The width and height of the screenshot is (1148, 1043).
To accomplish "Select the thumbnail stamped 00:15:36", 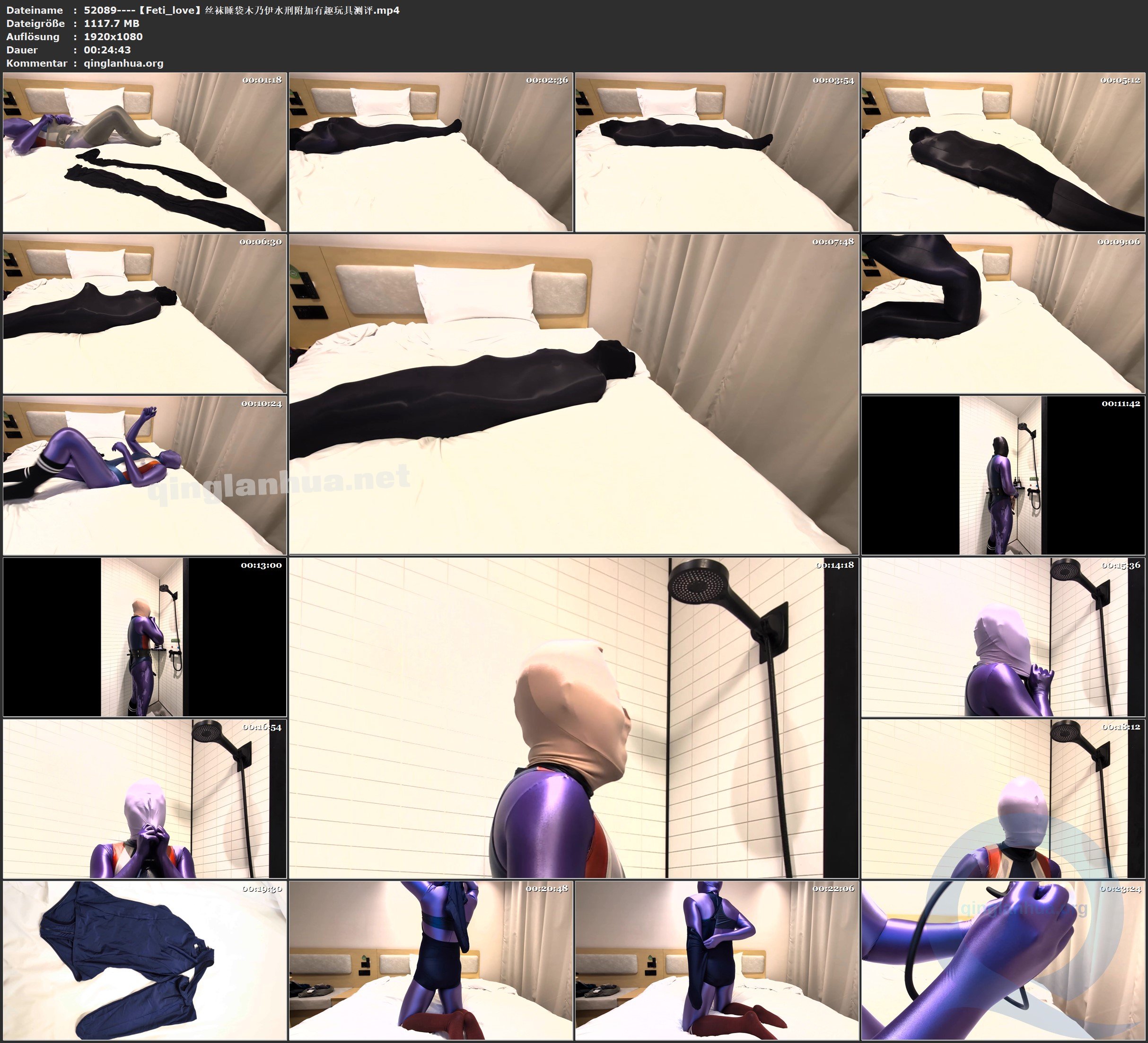I will [1003, 637].
